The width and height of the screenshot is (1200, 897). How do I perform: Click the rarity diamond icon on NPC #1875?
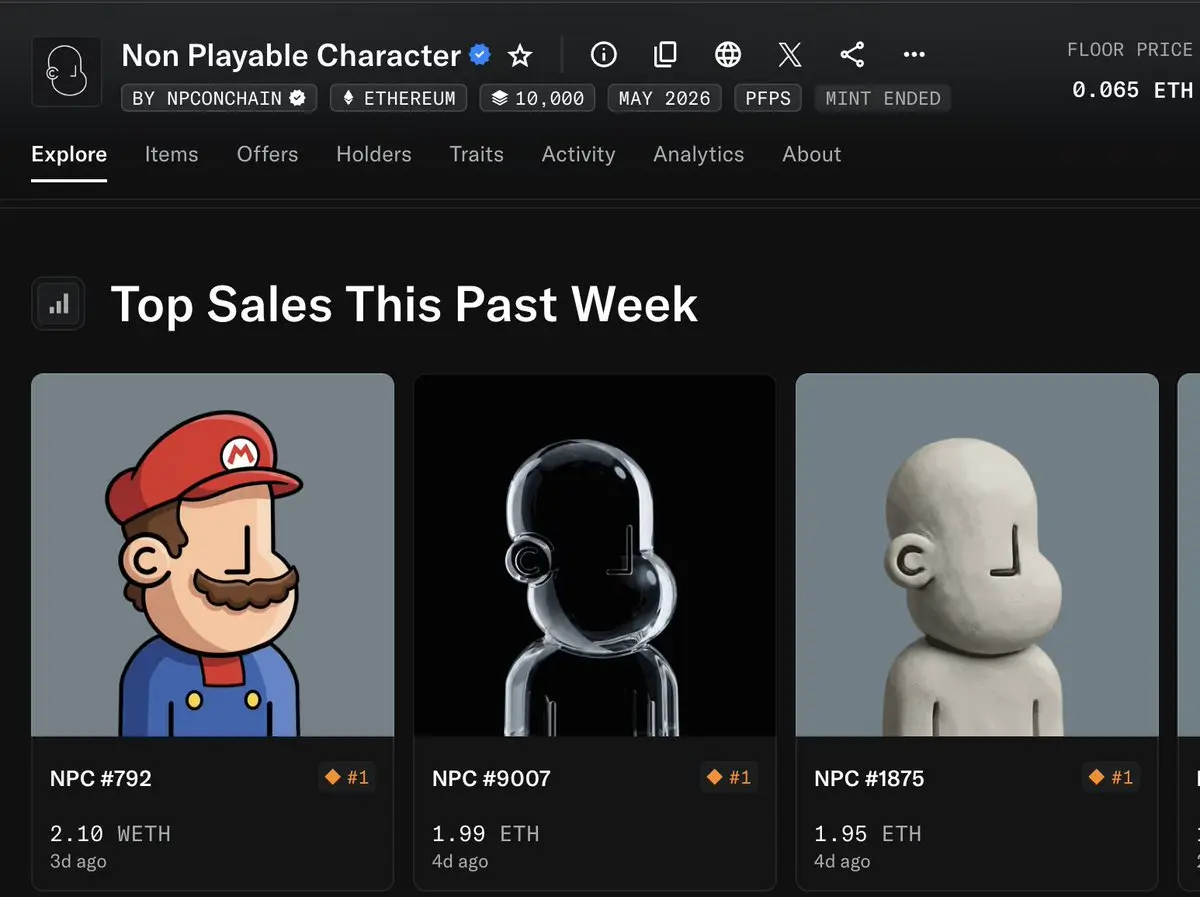(x=1097, y=777)
